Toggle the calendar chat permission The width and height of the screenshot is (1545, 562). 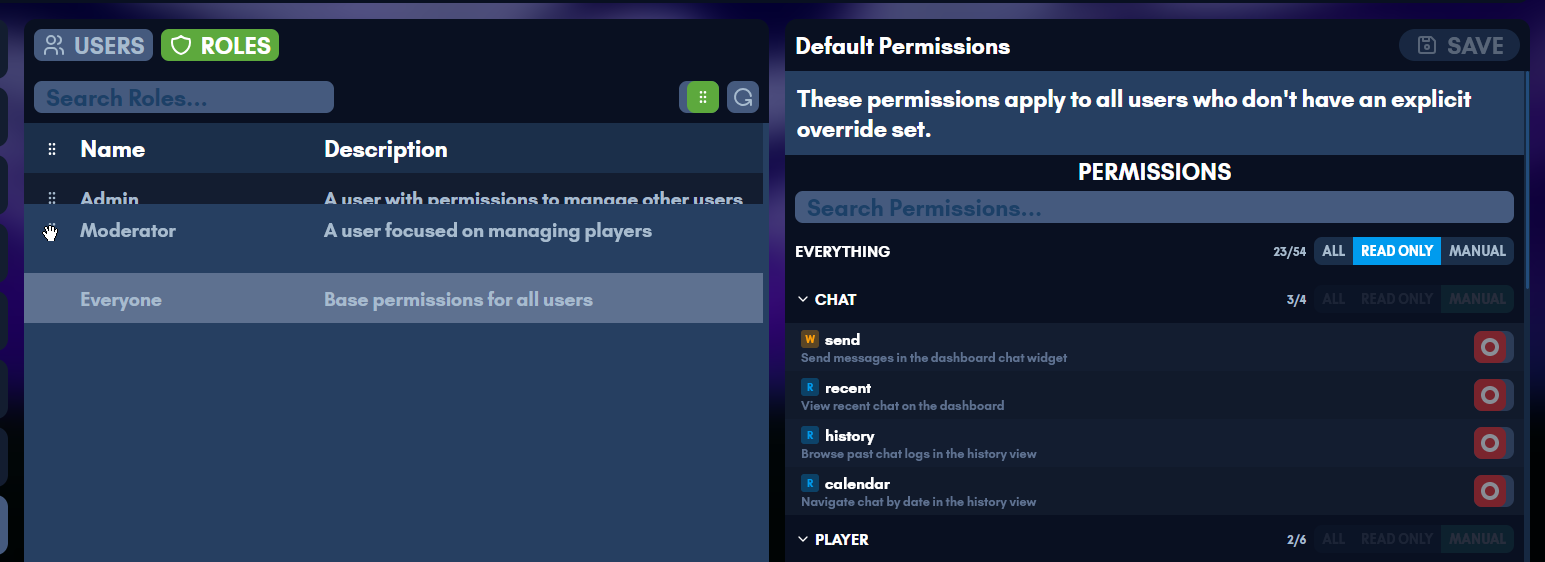click(1493, 491)
